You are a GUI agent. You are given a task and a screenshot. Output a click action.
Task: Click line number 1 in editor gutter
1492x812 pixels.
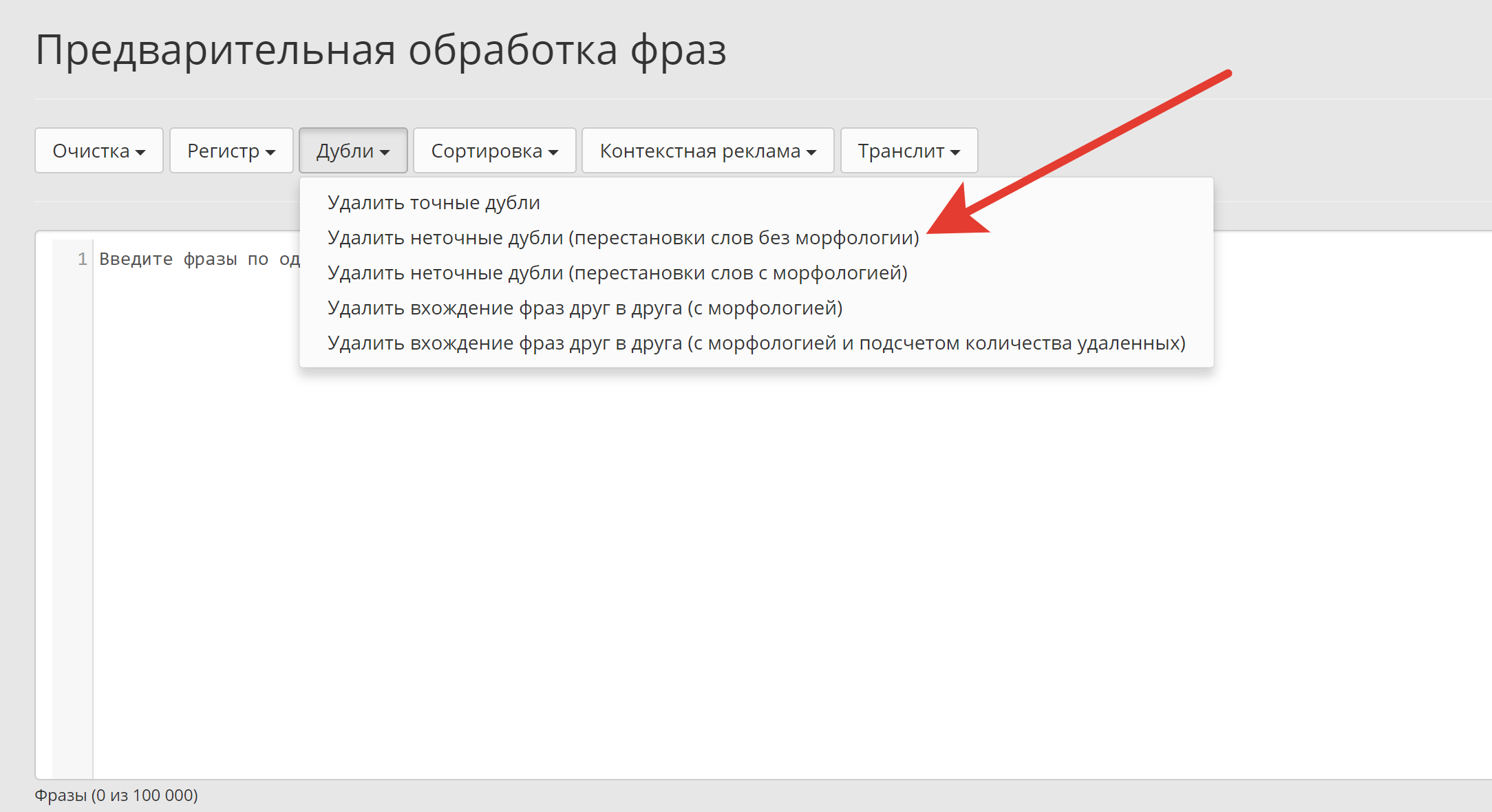pyautogui.click(x=82, y=259)
